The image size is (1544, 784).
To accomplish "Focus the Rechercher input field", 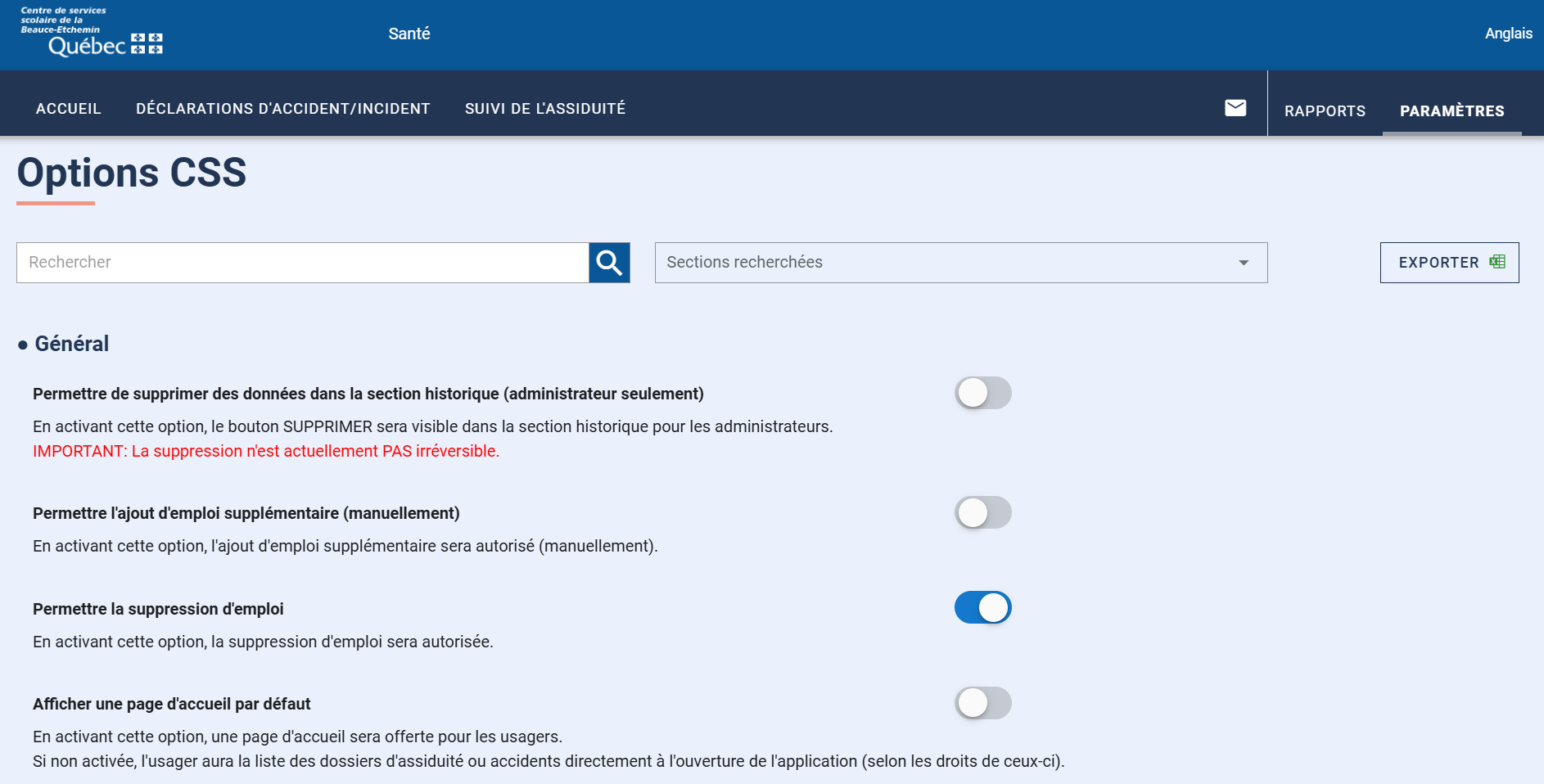I will 303,263.
